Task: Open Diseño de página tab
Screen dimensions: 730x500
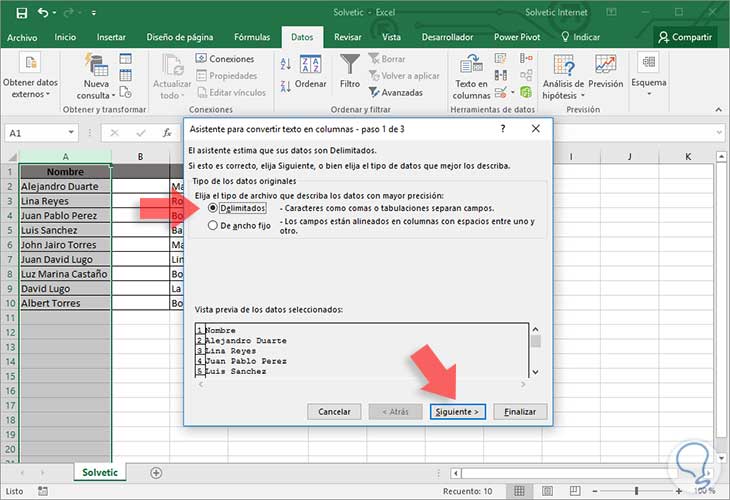Action: pyautogui.click(x=180, y=37)
